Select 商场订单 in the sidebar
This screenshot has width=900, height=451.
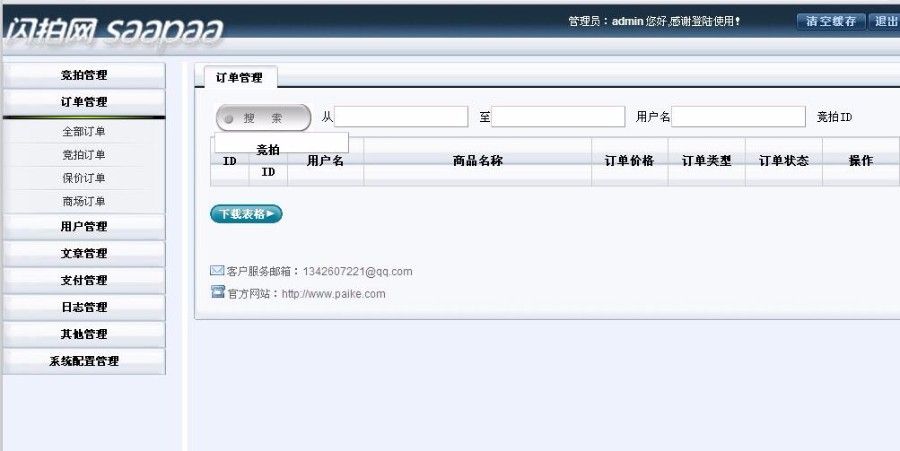click(84, 201)
